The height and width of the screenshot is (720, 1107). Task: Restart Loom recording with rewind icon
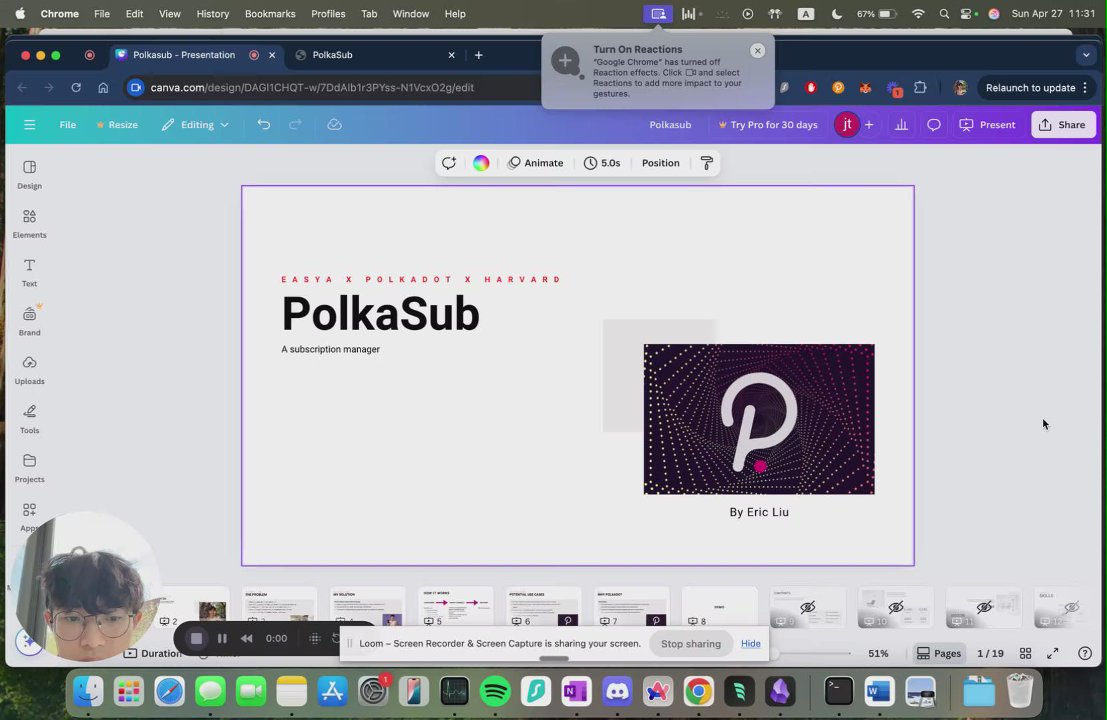pyautogui.click(x=246, y=638)
